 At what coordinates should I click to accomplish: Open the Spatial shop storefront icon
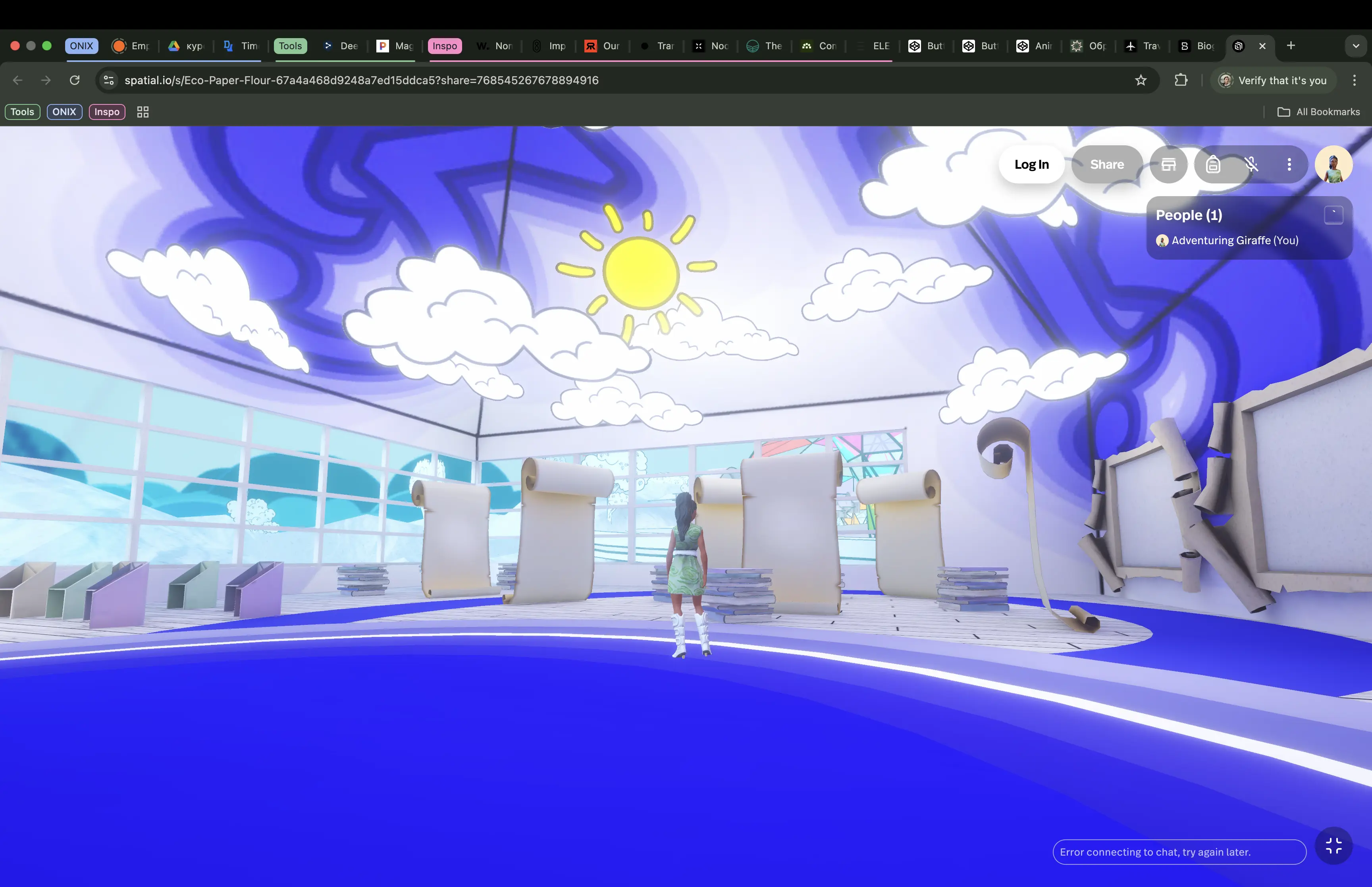(1168, 165)
